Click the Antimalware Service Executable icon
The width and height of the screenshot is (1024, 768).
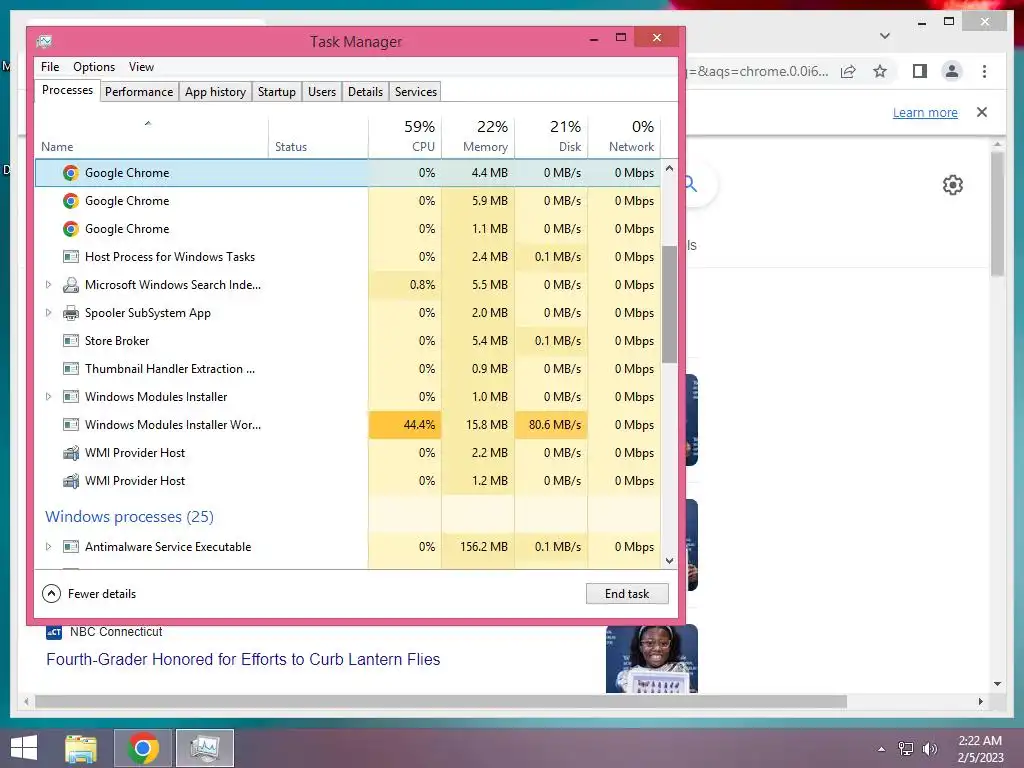(71, 547)
